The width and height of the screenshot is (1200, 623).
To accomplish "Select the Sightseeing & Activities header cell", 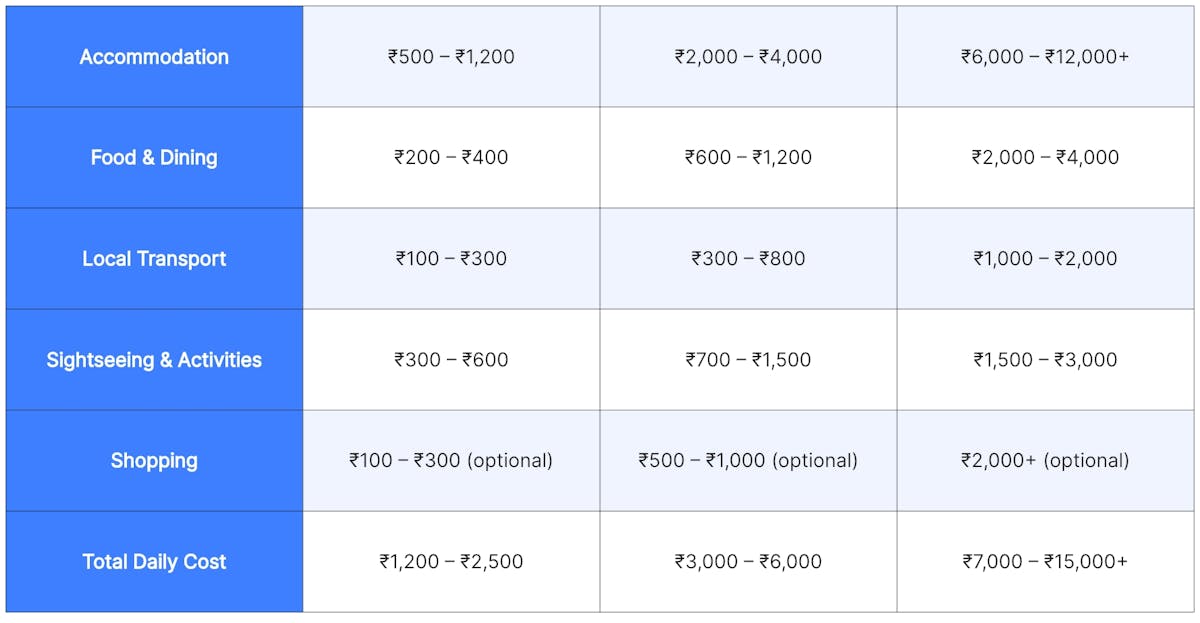I will (154, 360).
